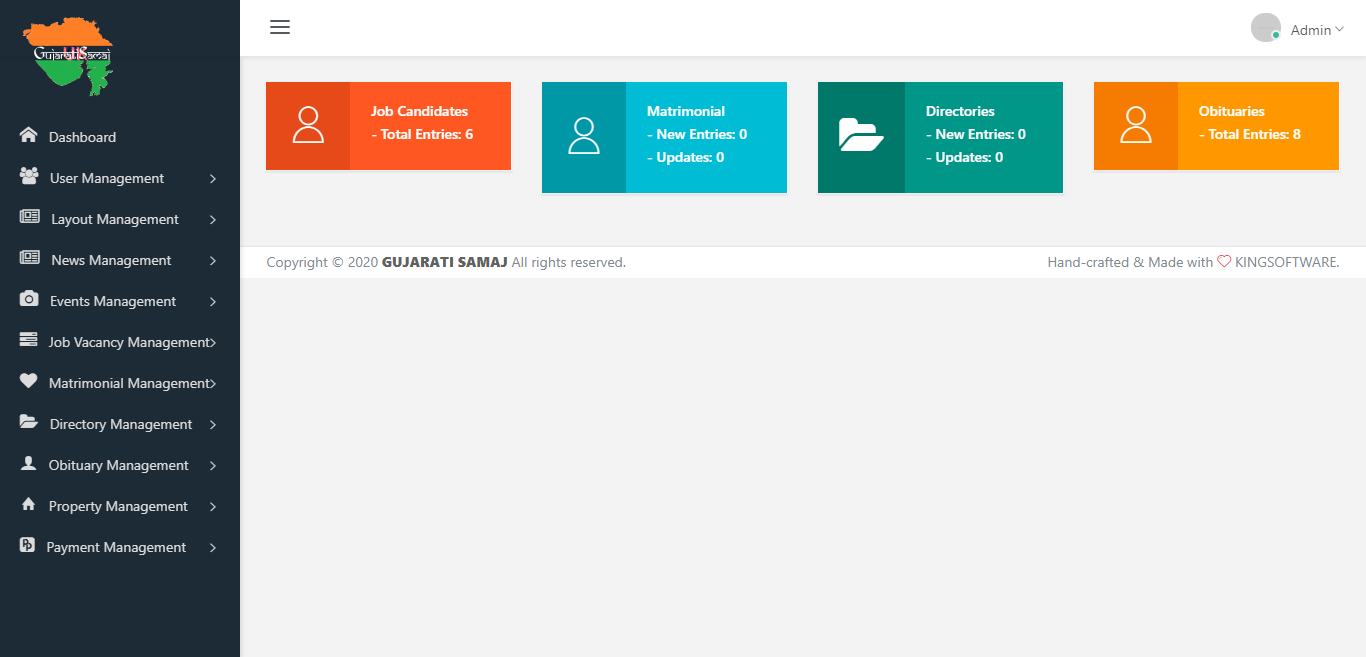The image size is (1366, 657).
Task: Click the KINGSOFTWARE footer link
Action: coord(1286,262)
